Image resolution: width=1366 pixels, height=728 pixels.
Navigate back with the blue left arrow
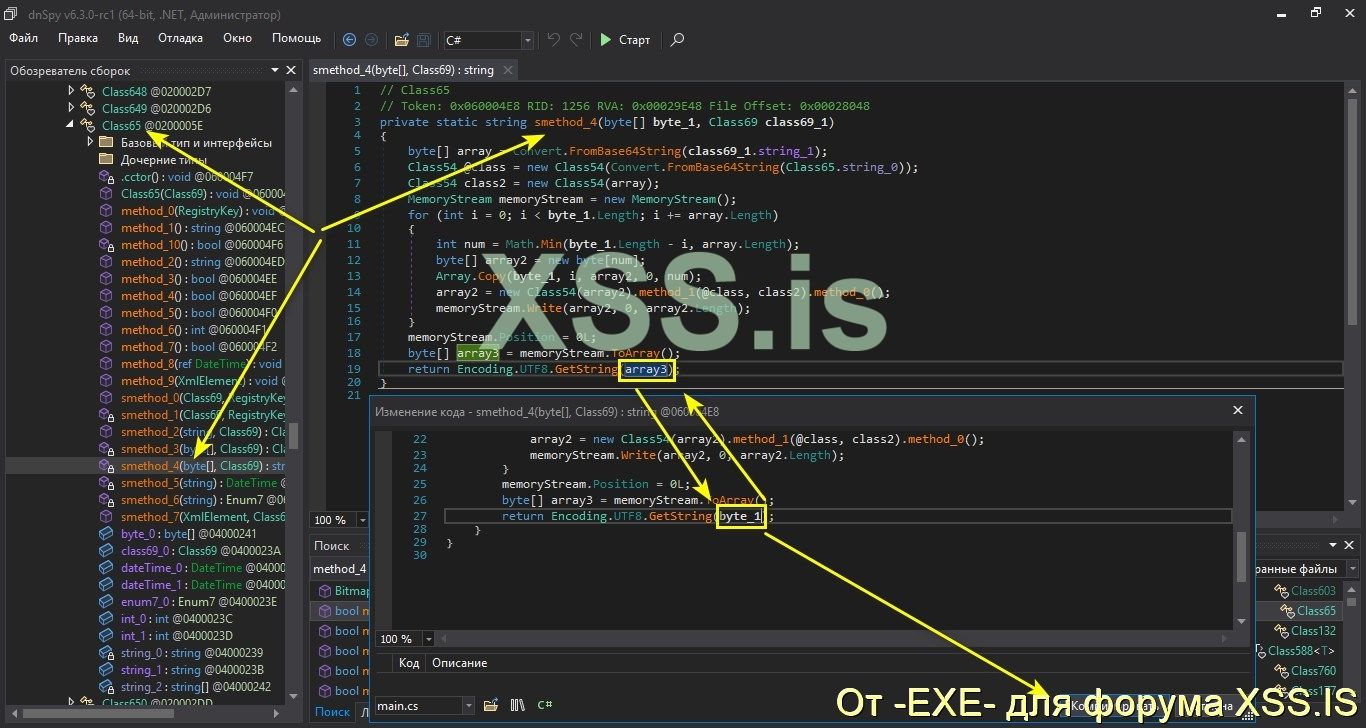tap(349, 40)
